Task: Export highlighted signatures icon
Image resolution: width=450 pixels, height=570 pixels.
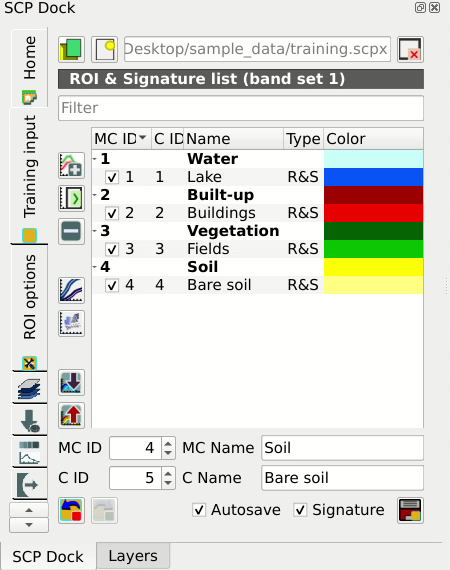Action: point(71,415)
